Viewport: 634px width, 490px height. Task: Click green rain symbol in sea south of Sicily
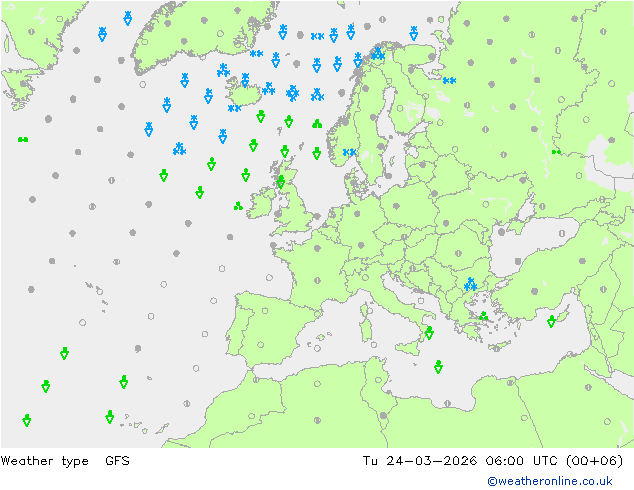click(438, 367)
